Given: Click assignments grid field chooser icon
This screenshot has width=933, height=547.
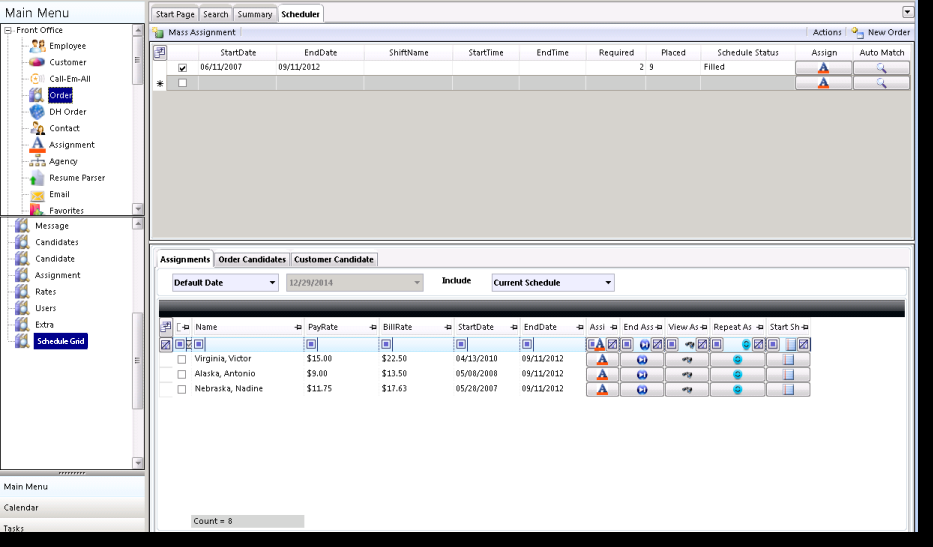Looking at the screenshot, I should click(166, 326).
